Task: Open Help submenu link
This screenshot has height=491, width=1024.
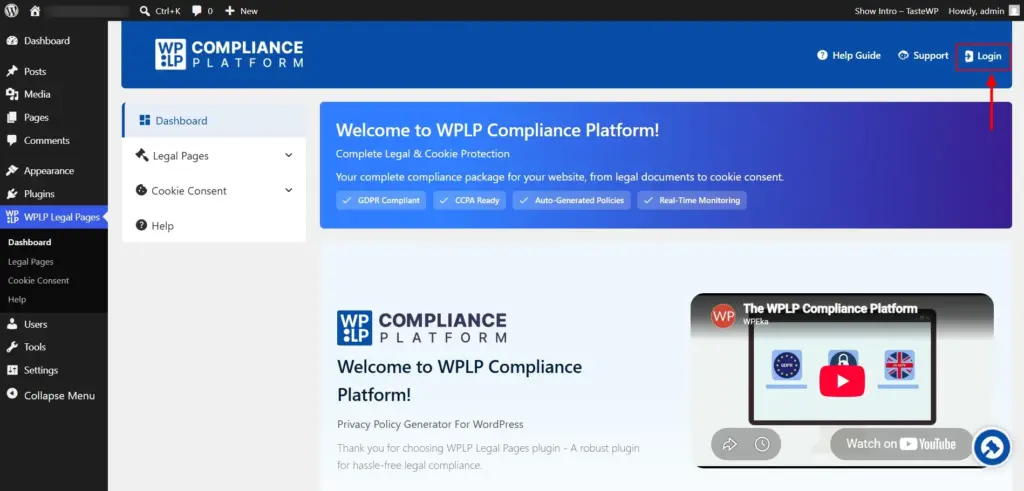Action: coord(17,299)
